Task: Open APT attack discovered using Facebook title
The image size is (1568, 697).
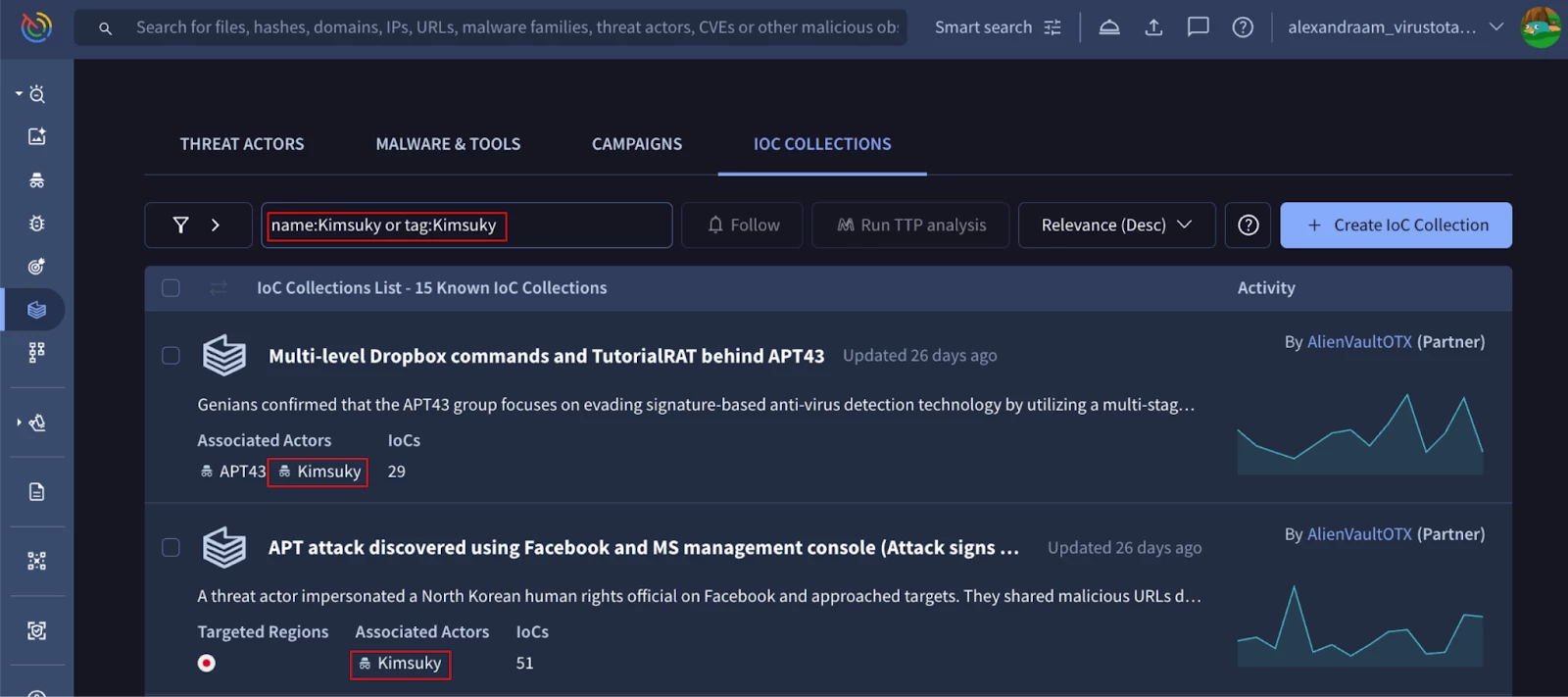Action: click(x=644, y=548)
